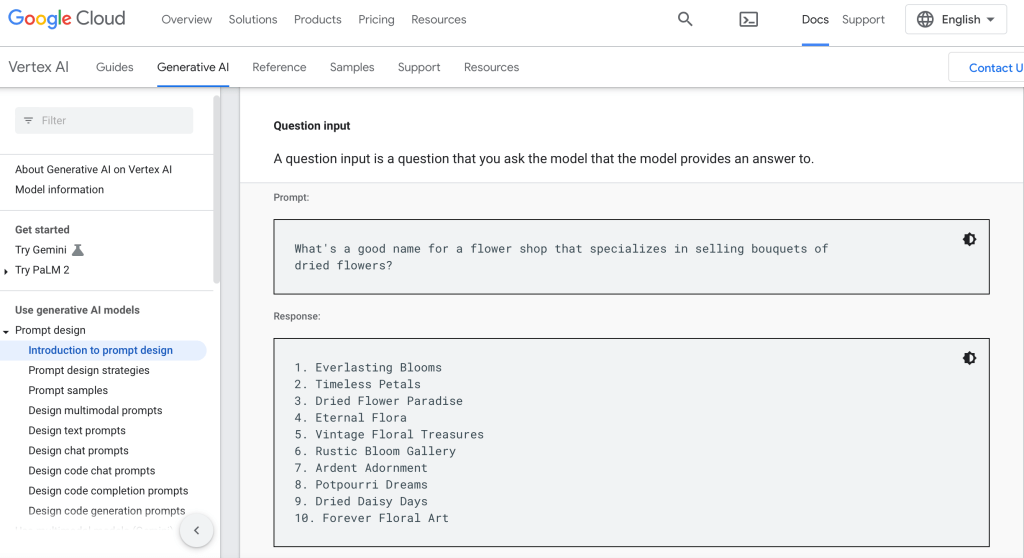Expand the Try PaLM 2 section
This screenshot has width=1024, height=558.
(x=6, y=271)
